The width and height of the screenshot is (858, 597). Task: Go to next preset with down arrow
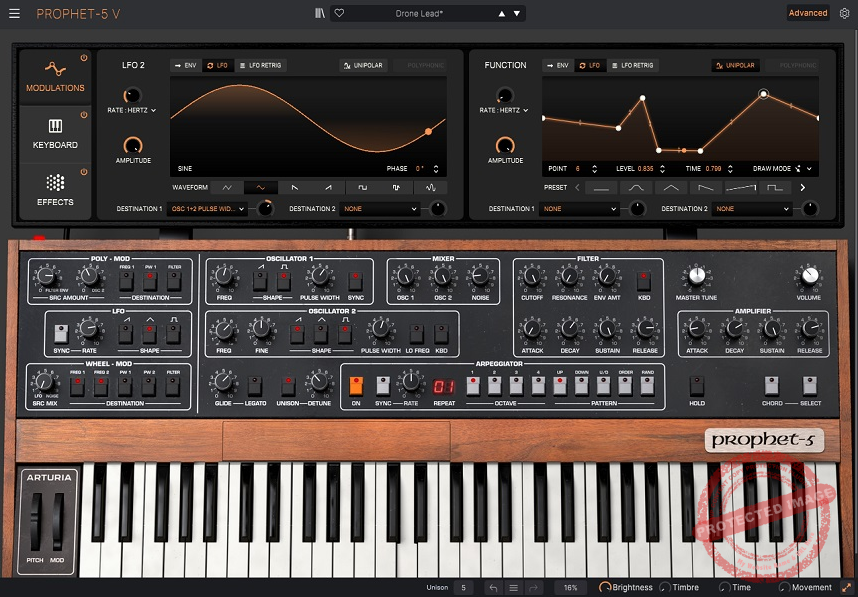pos(517,14)
